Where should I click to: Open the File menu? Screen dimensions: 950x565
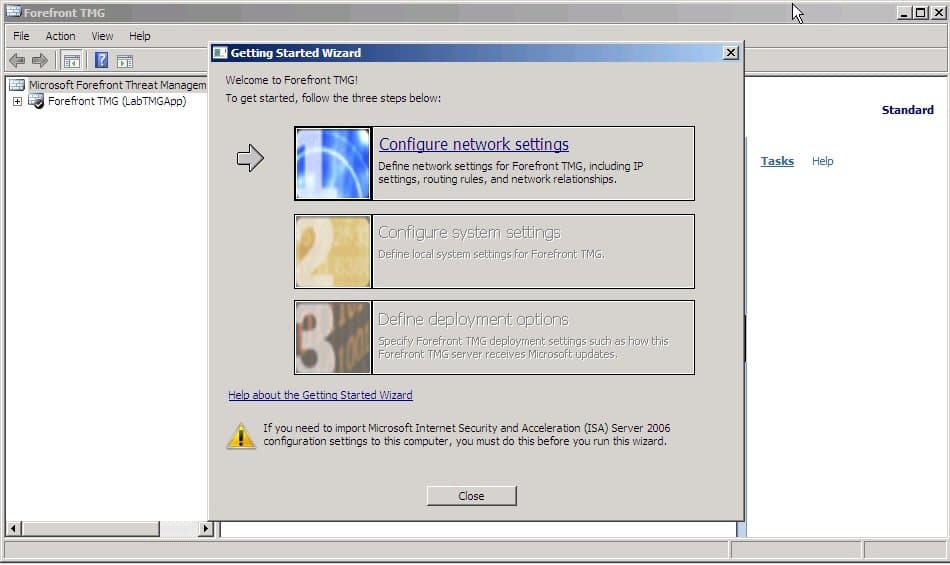click(x=21, y=36)
